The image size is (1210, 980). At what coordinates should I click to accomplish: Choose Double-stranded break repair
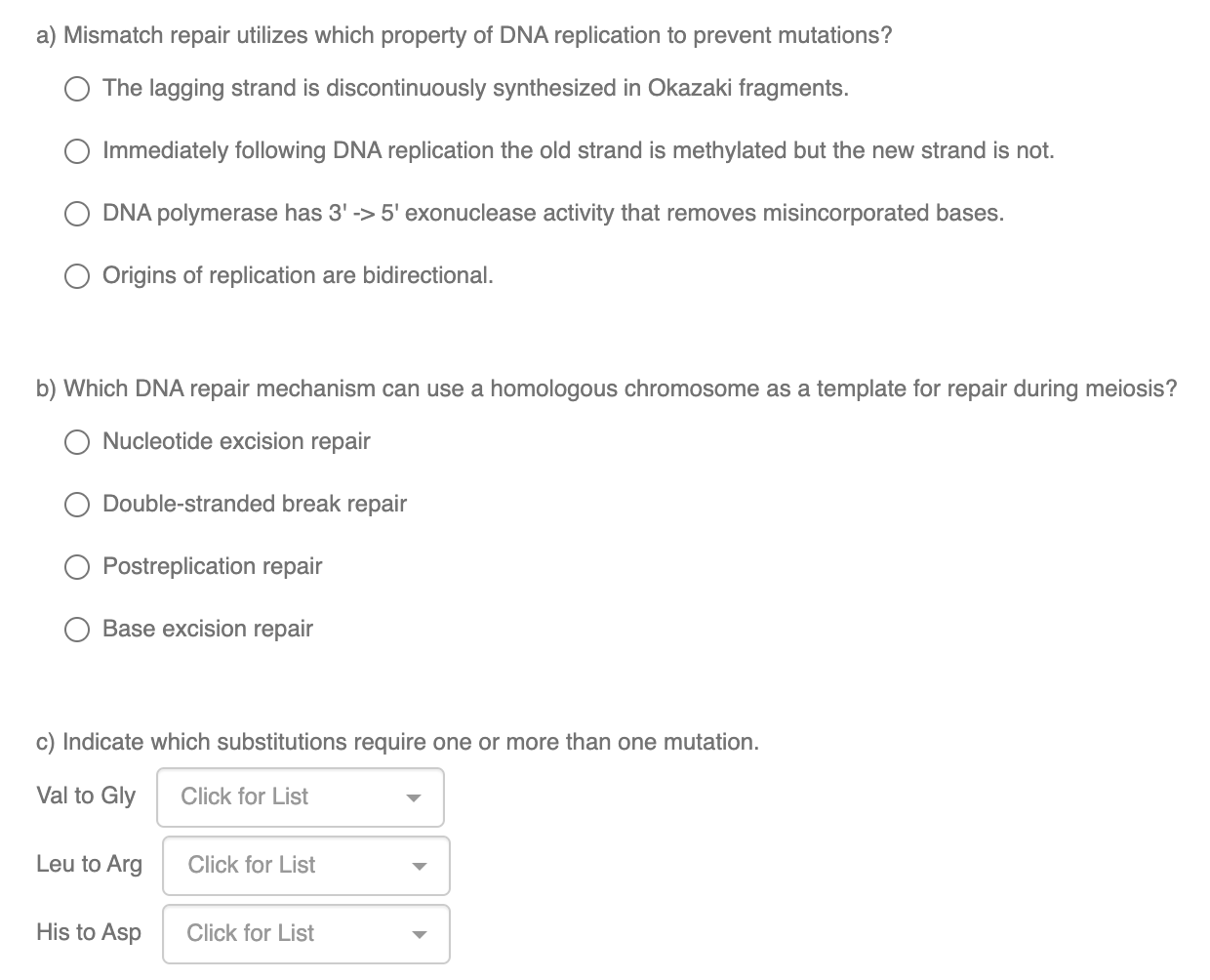[78, 505]
